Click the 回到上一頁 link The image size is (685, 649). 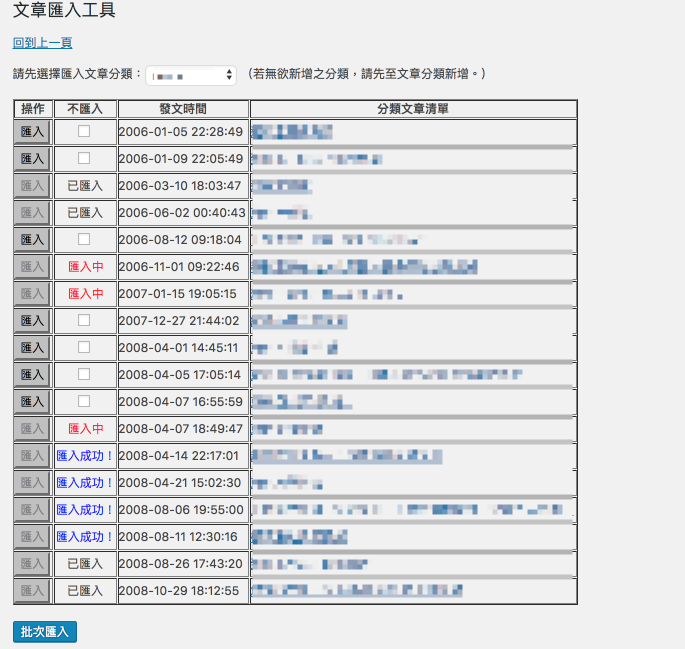click(x=42, y=43)
